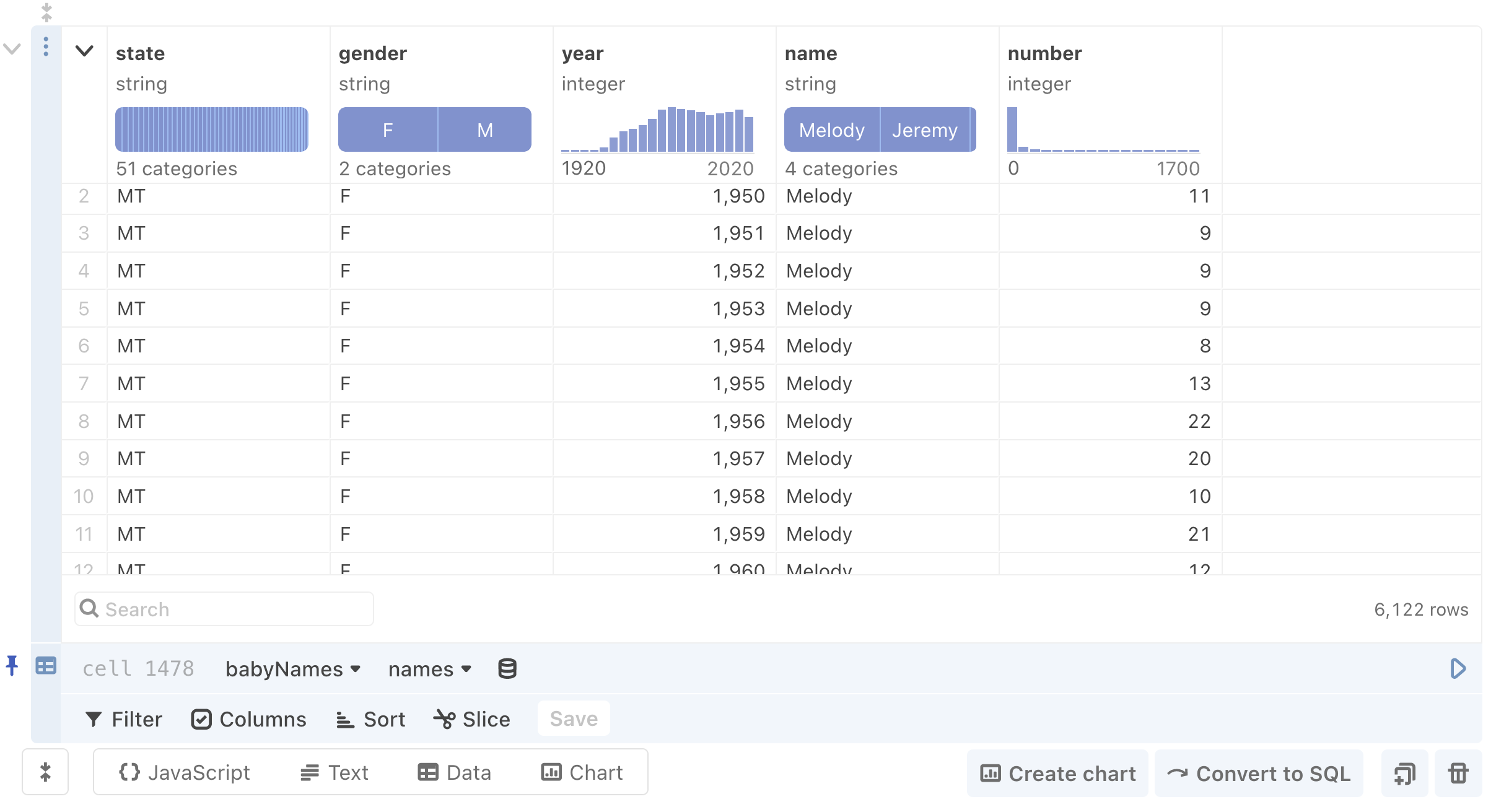This screenshot has width=1496, height=812.
Task: Toggle the M gender category filter
Action: (484, 129)
